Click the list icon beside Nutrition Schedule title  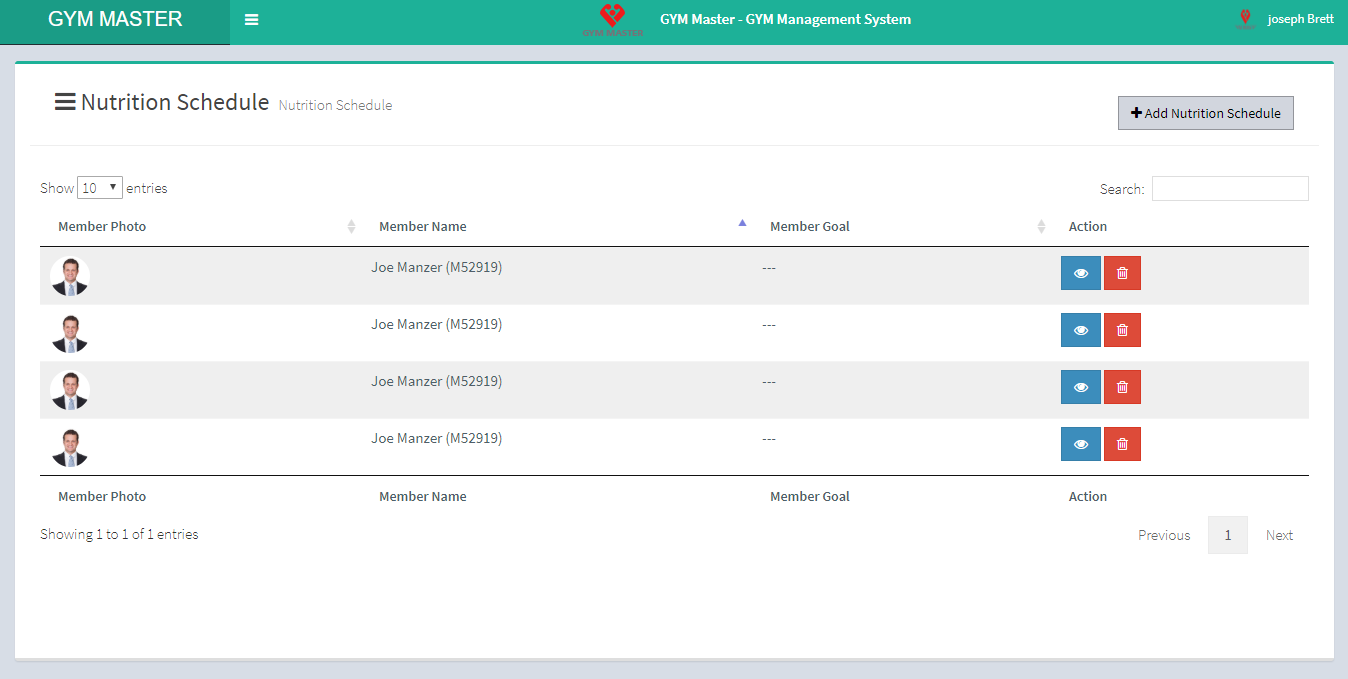coord(65,102)
